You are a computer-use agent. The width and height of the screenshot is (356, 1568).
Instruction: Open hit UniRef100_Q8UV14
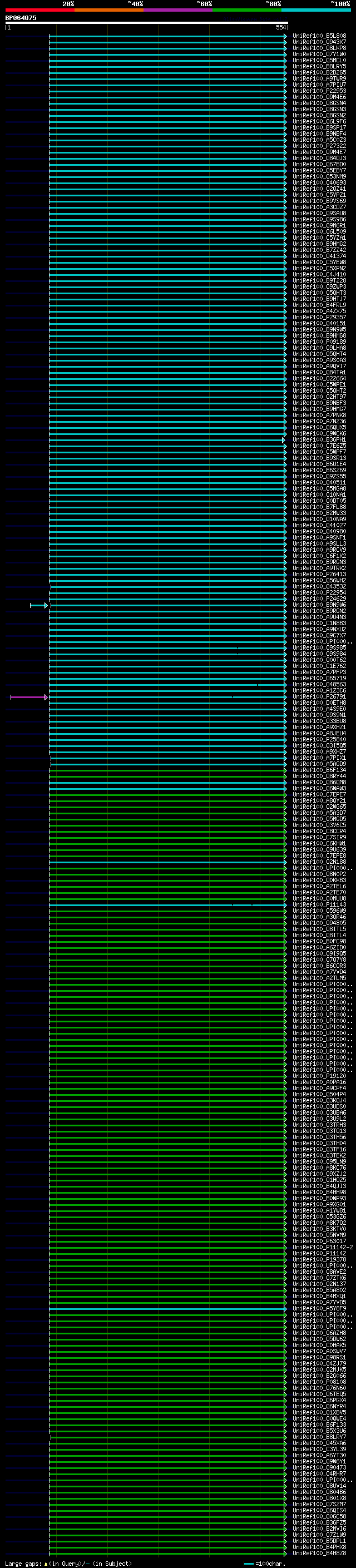click(319, 1486)
